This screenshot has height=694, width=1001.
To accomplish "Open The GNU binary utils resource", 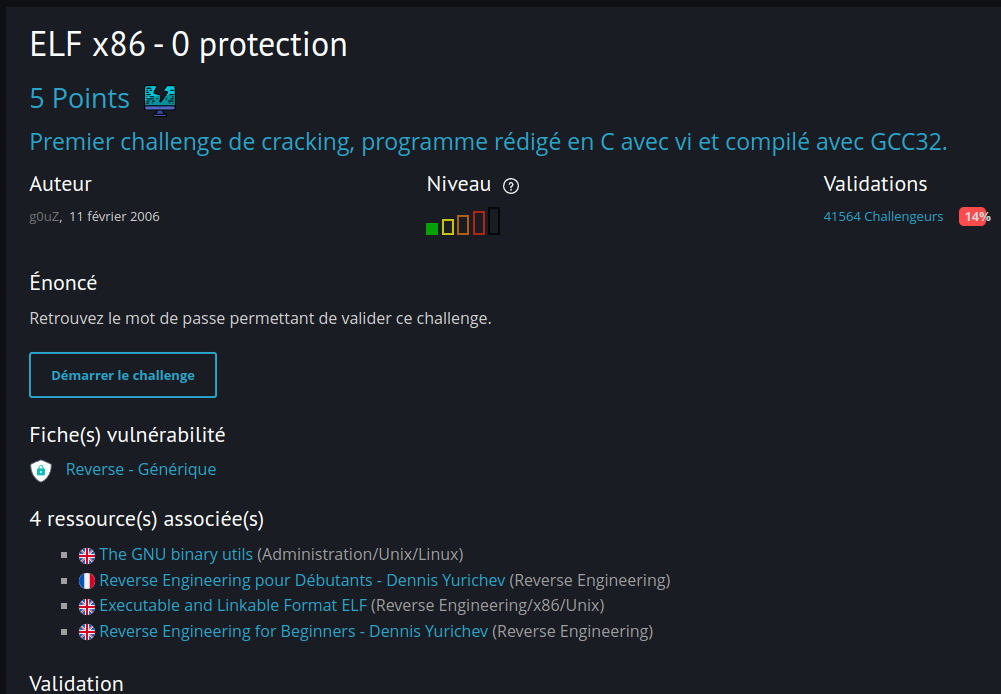I will point(176,555).
